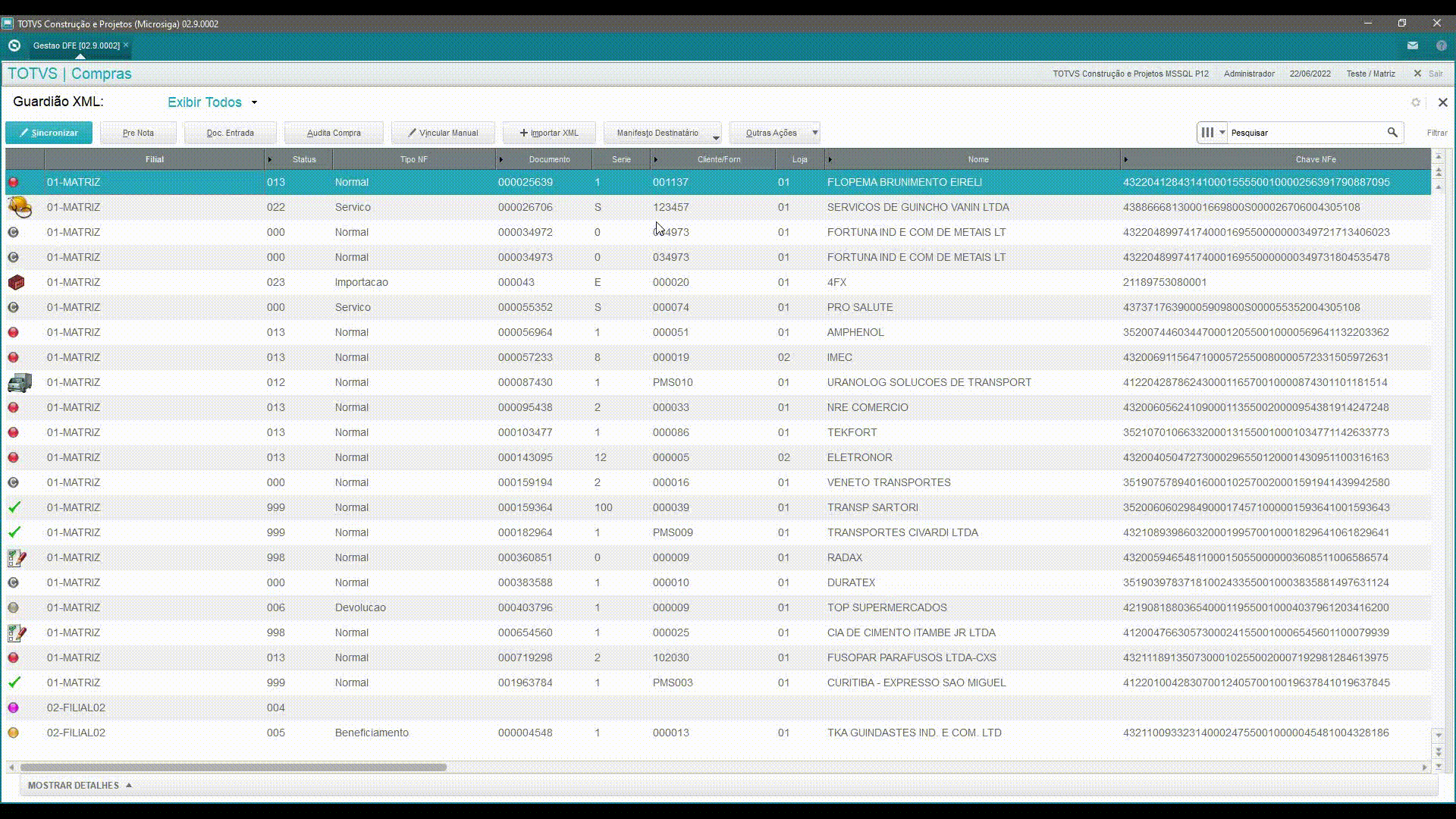Screen dimensions: 1456x819
Task: Click the horizontal scrollbar thumb under the table
Action: click(234, 767)
